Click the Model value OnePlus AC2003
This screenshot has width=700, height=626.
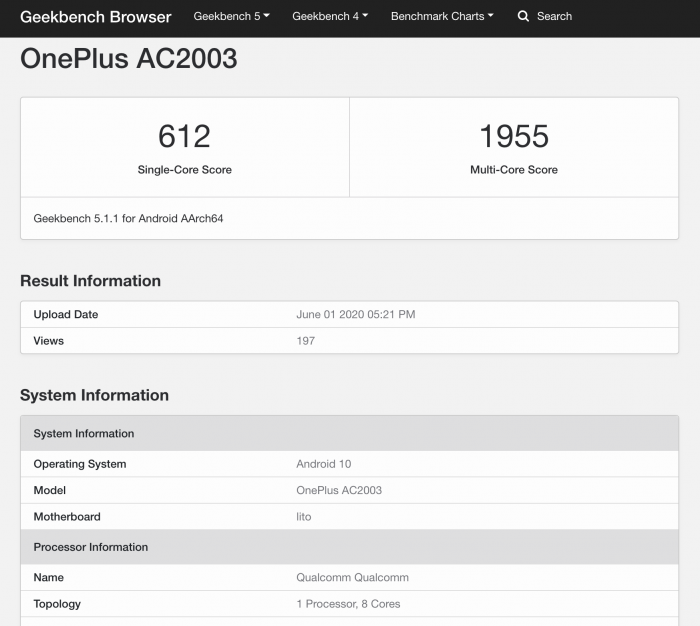[x=339, y=490]
